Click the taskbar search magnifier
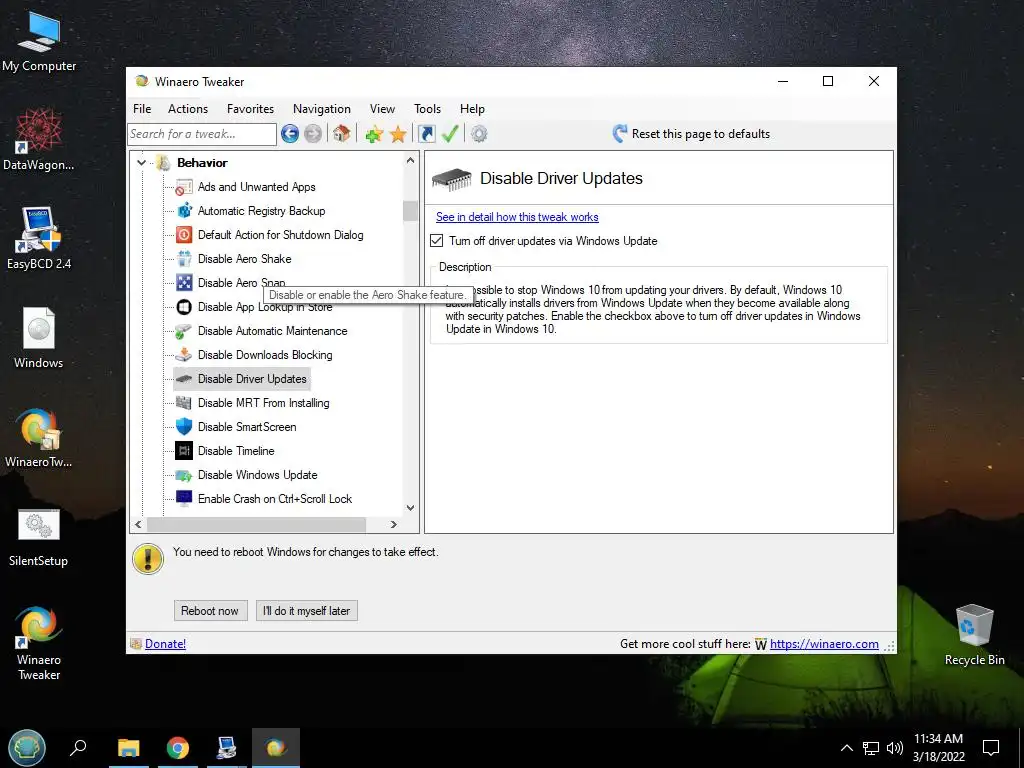This screenshot has width=1024, height=768. [78, 748]
